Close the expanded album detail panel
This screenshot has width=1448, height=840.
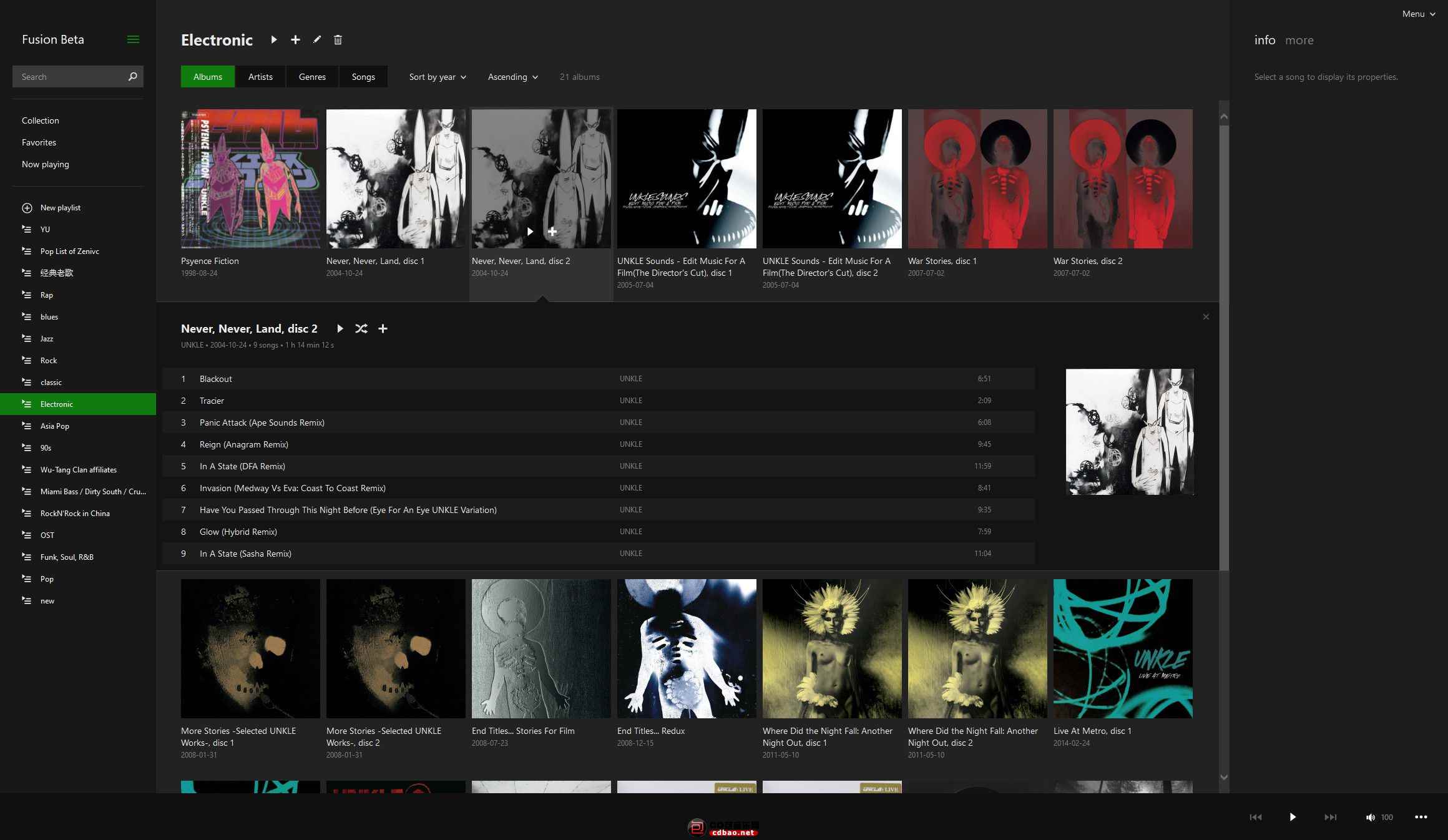click(x=1206, y=317)
